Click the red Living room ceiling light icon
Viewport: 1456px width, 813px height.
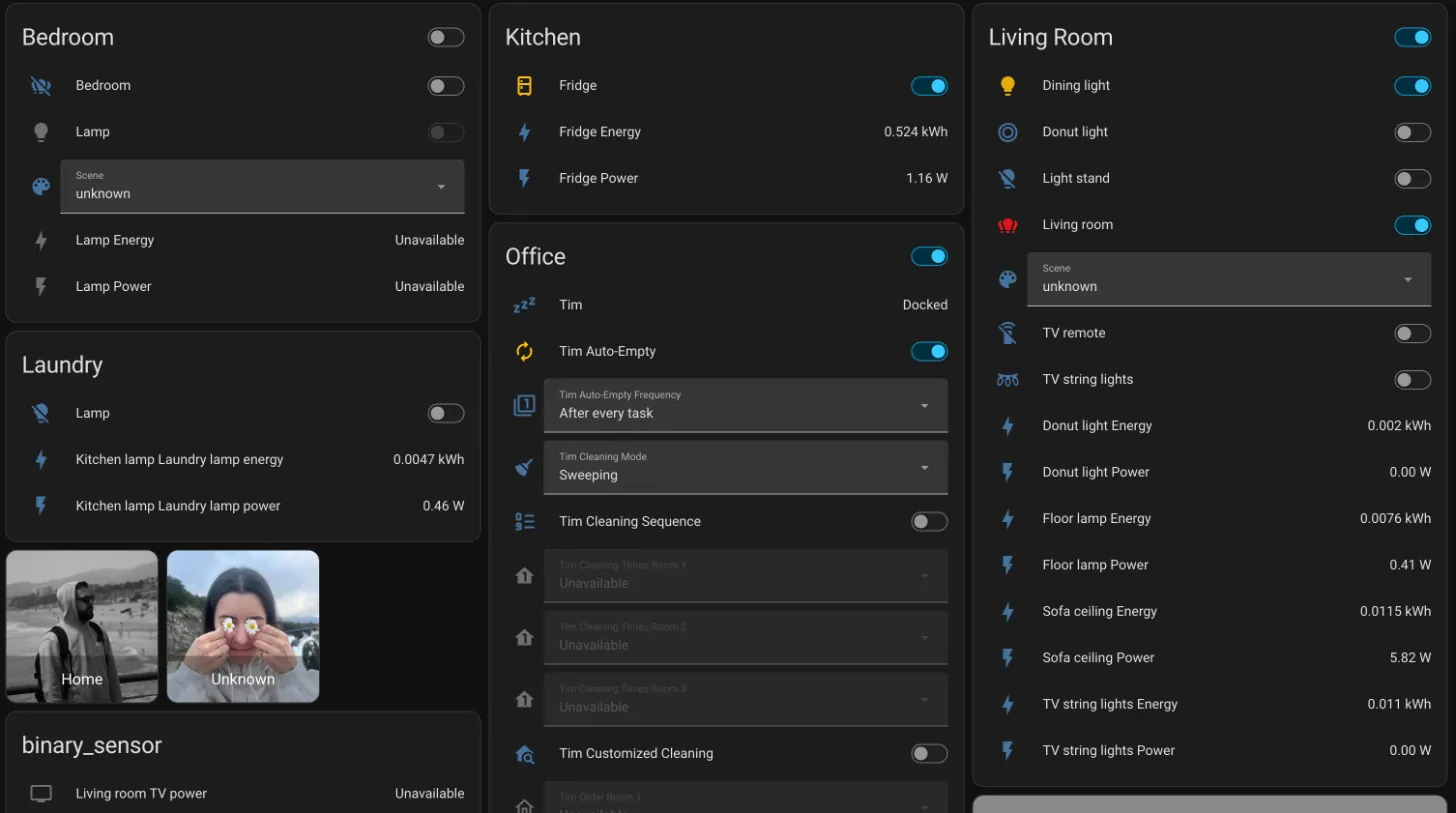click(1008, 225)
